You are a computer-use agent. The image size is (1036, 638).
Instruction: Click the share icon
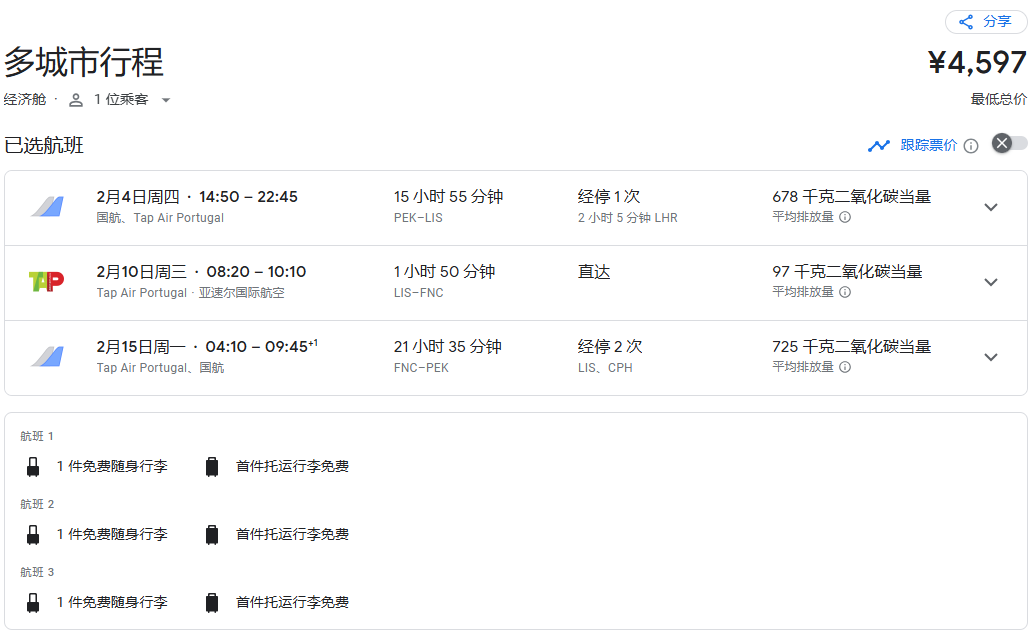tap(966, 22)
